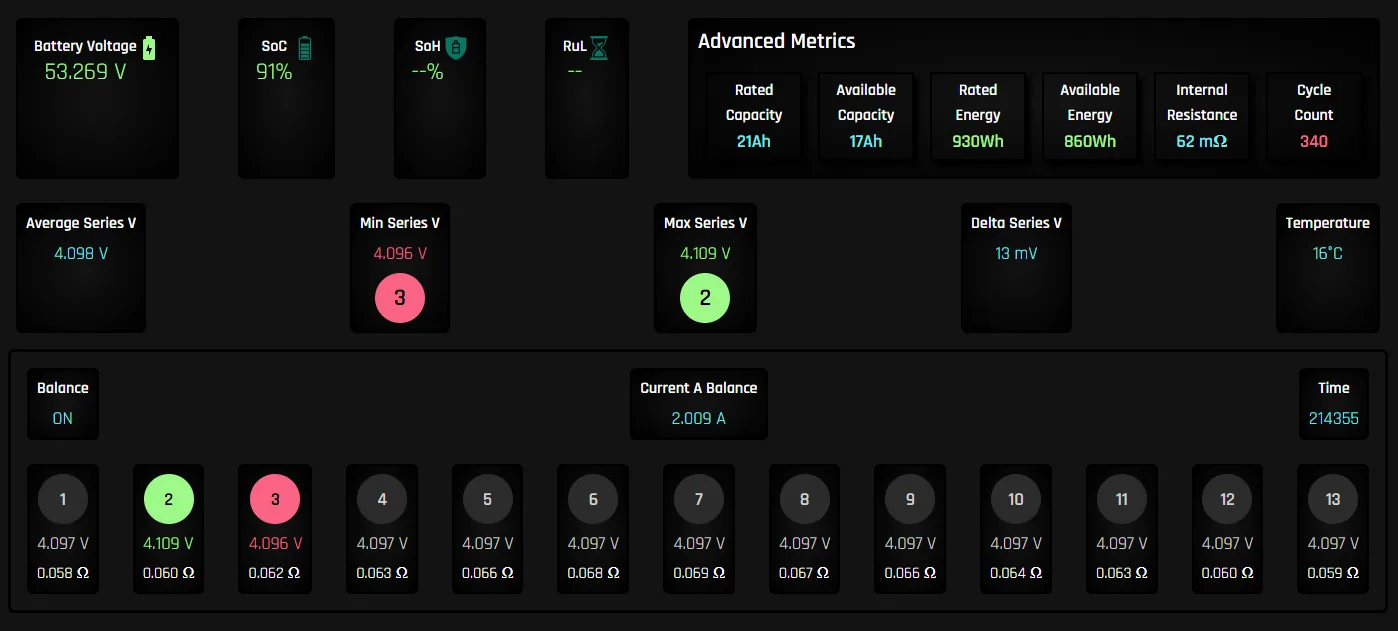Click the RuL hourglass icon
Viewport: 1398px width, 631px height.
(x=599, y=47)
